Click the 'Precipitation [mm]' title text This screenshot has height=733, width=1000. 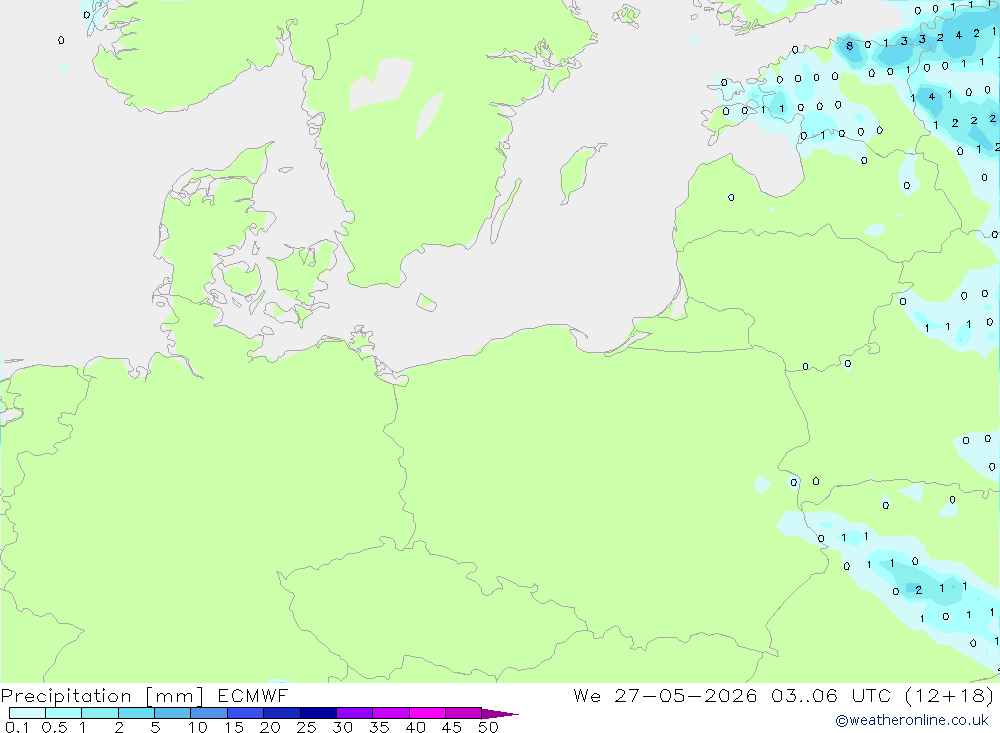pos(102,696)
